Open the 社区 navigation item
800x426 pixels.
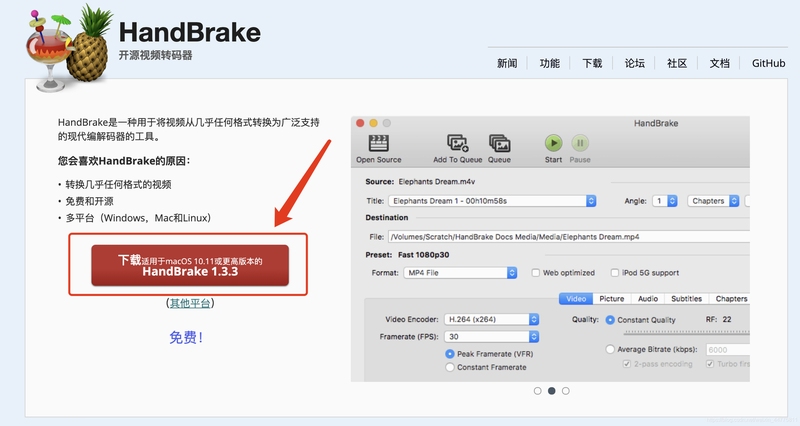coord(677,63)
